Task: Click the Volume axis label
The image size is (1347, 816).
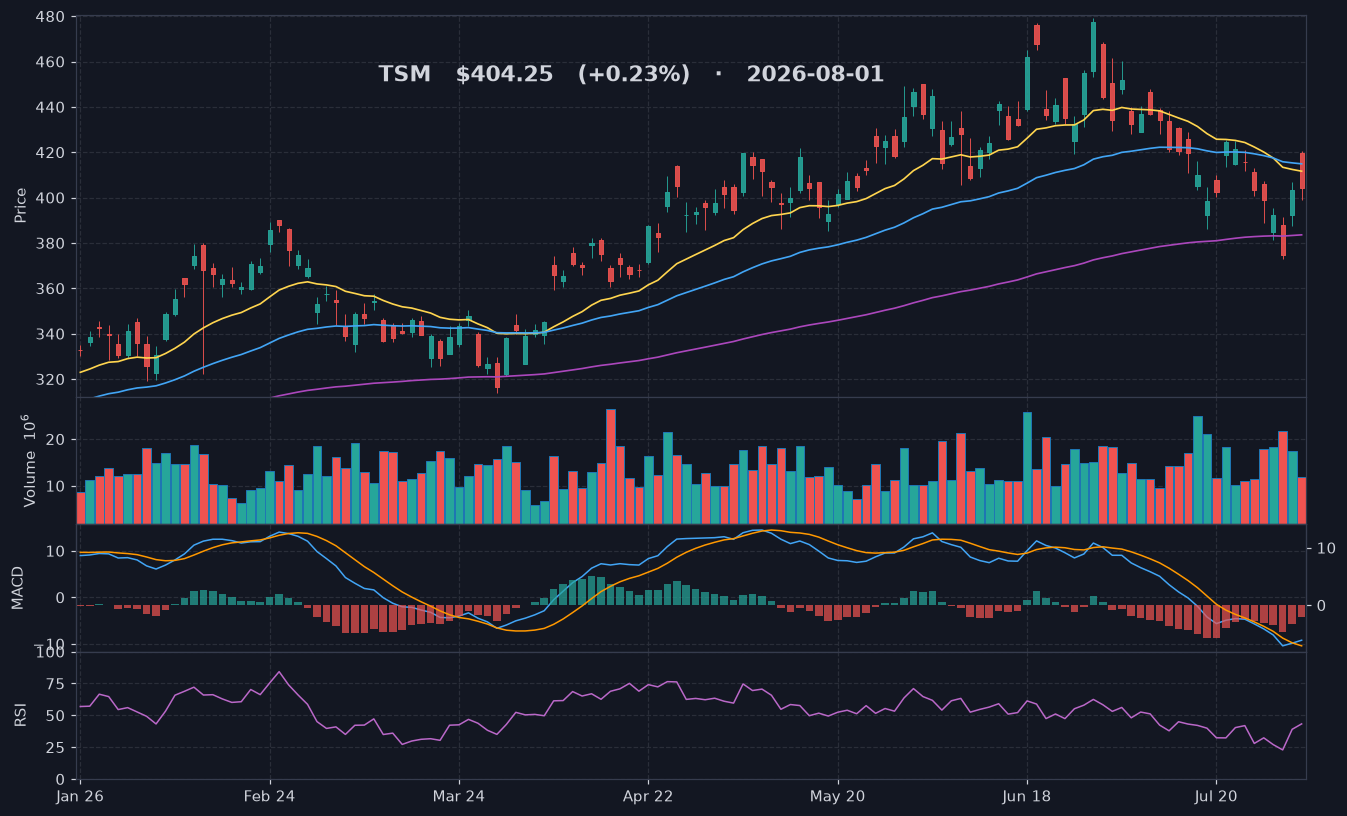Action: point(27,460)
